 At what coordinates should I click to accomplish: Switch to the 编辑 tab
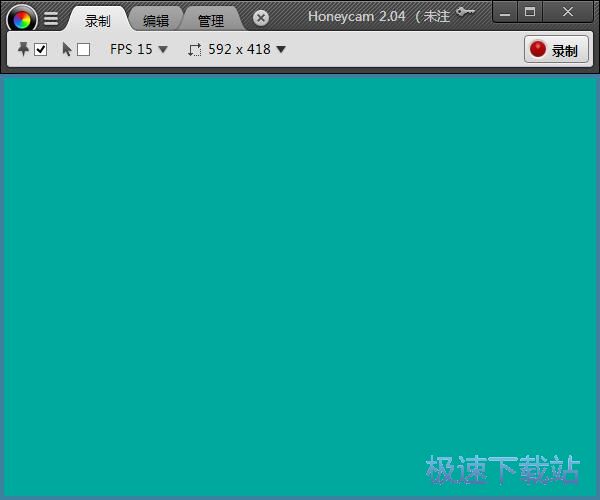pyautogui.click(x=156, y=20)
